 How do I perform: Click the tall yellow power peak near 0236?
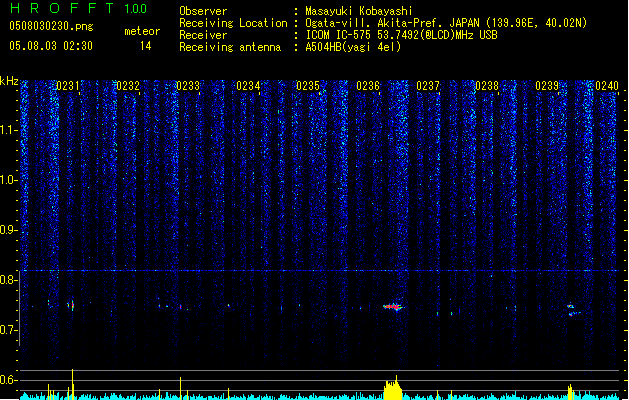coord(393,387)
